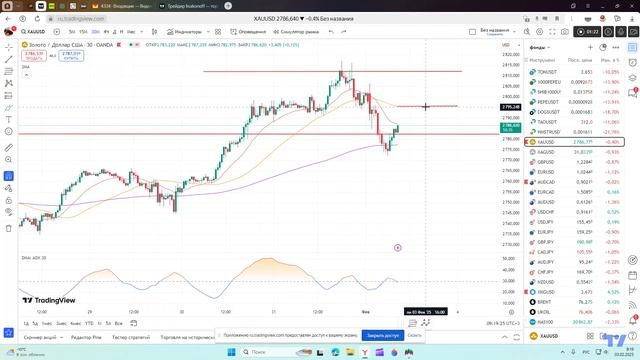Screen dimensions: 640x360
Task: Click the red Продать sell price button
Action: point(34,56)
